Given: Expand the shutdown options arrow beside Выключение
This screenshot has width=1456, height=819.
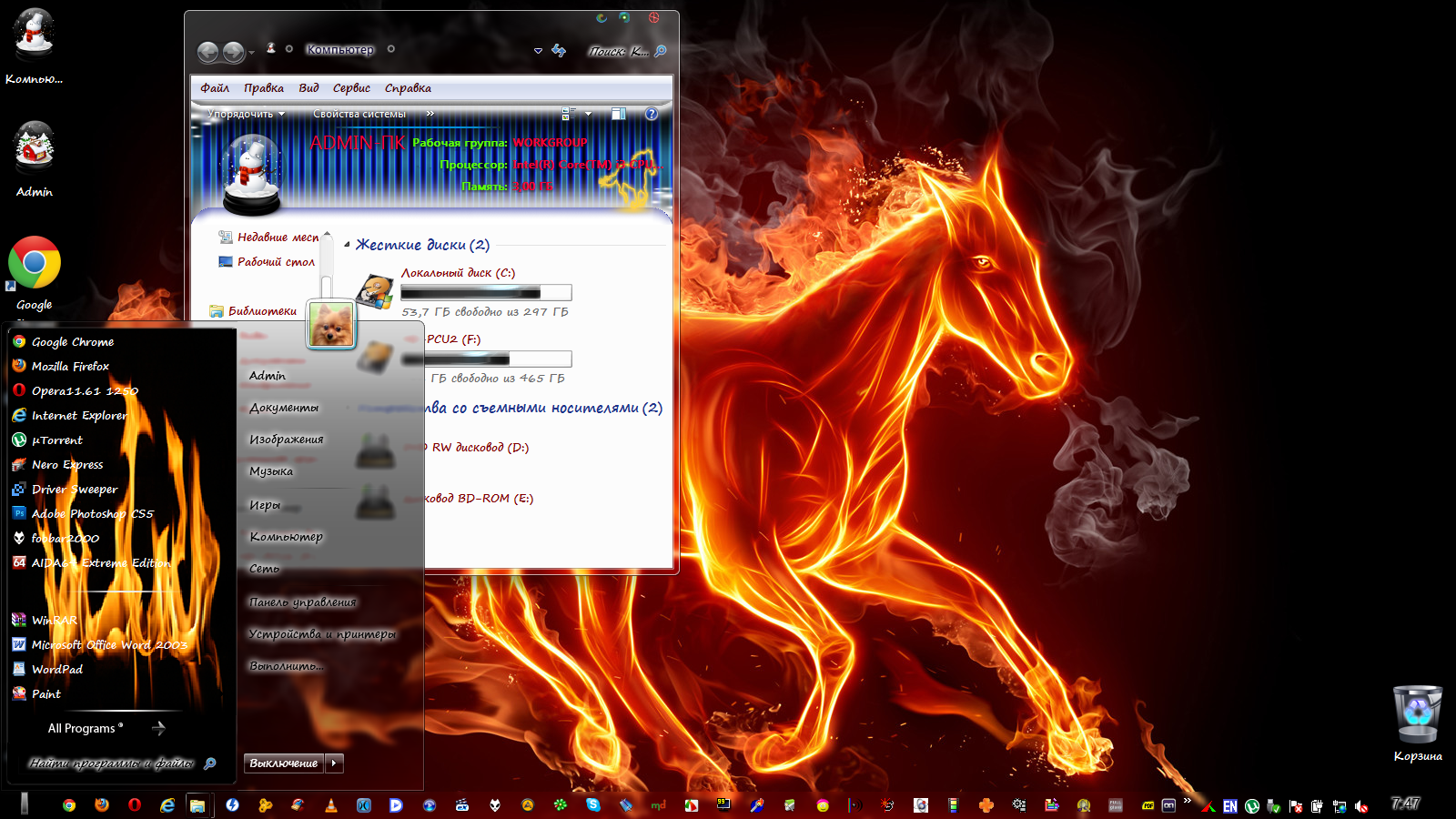Looking at the screenshot, I should 335,763.
